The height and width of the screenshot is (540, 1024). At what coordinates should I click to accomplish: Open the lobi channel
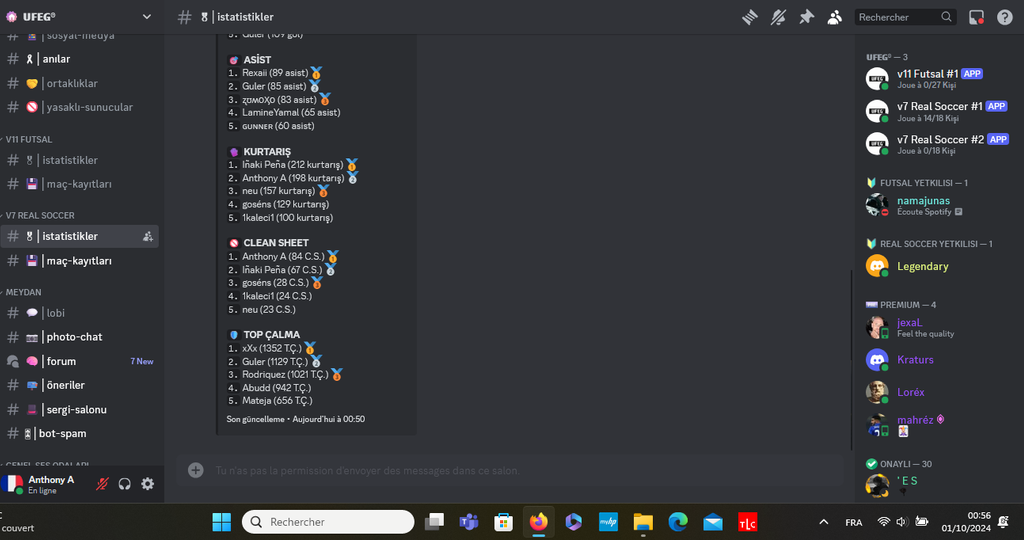pyautogui.click(x=79, y=313)
